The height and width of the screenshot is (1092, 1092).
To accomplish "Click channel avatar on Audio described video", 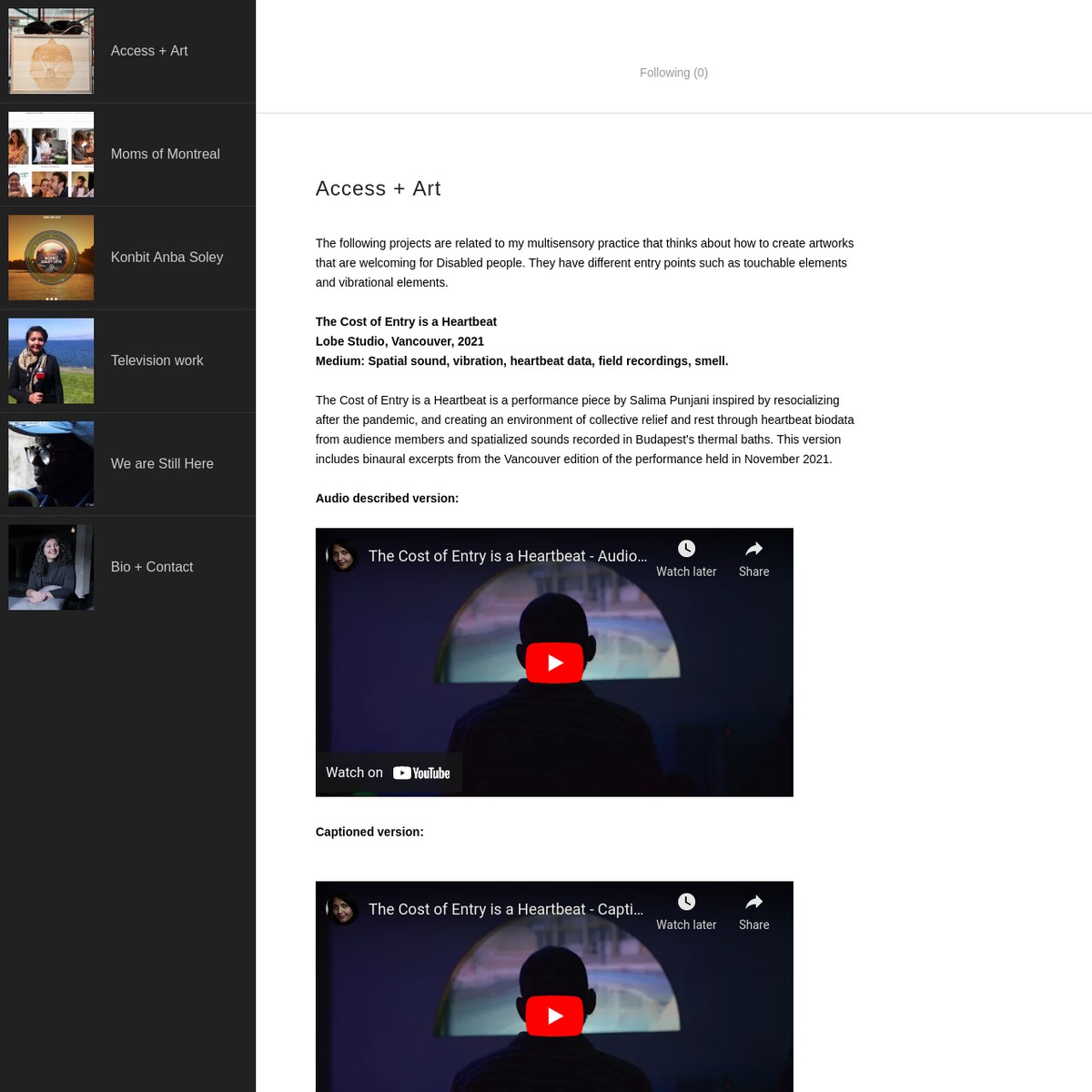I will 341,556.
